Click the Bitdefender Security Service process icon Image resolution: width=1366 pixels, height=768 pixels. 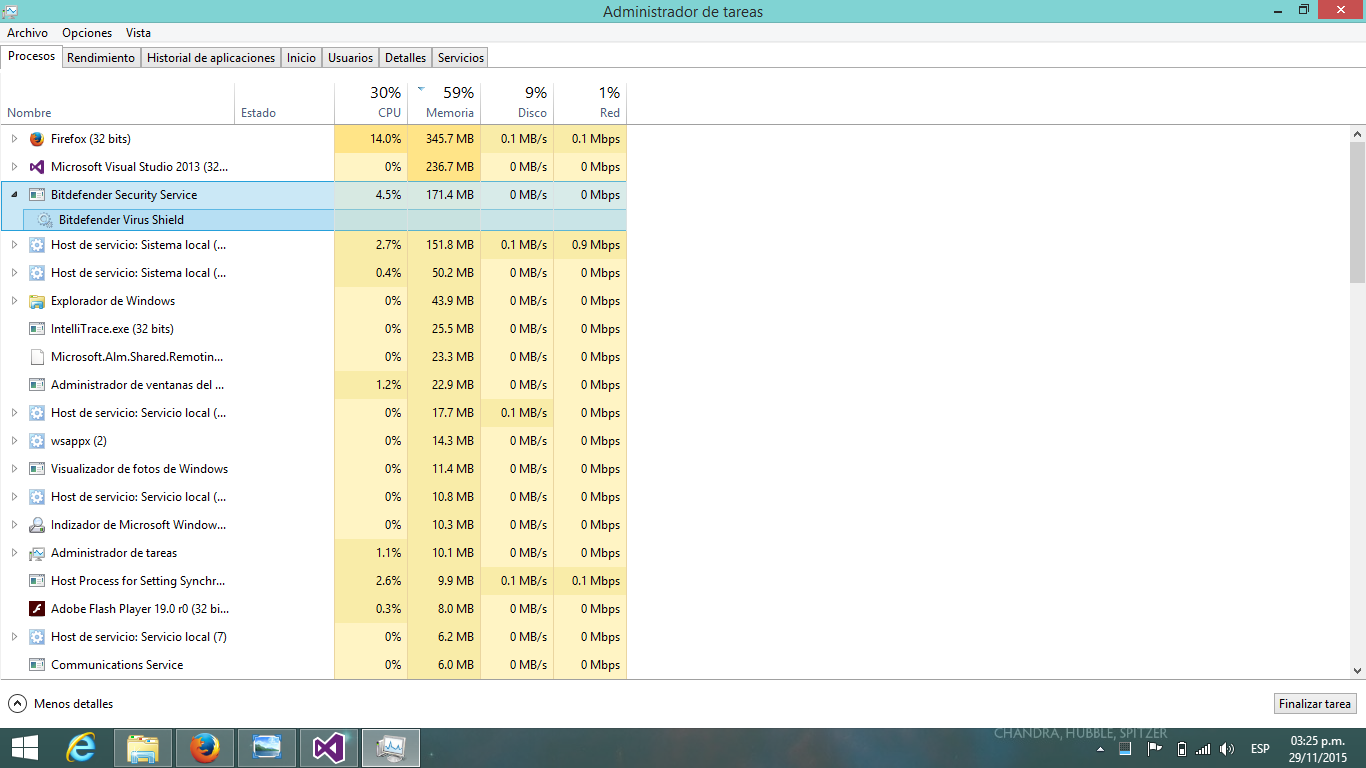click(x=37, y=195)
